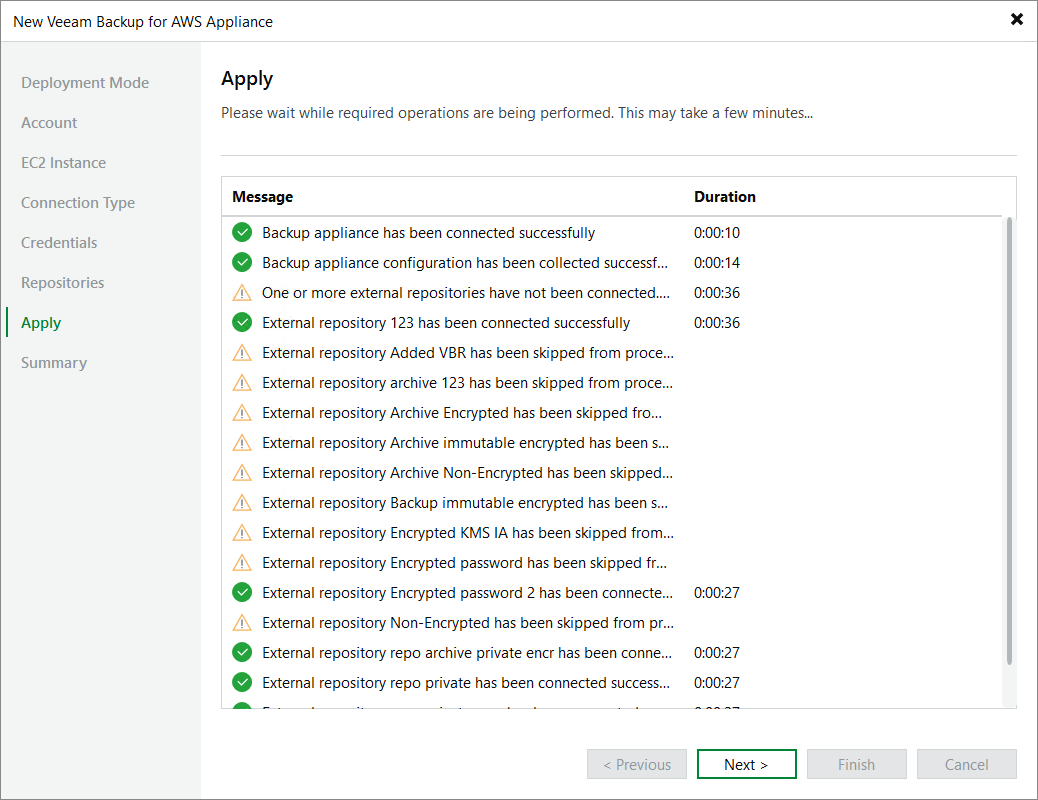This screenshot has width=1038, height=800.
Task: Click duration 0:00:36 for repository 123 row
Action: [x=717, y=323]
